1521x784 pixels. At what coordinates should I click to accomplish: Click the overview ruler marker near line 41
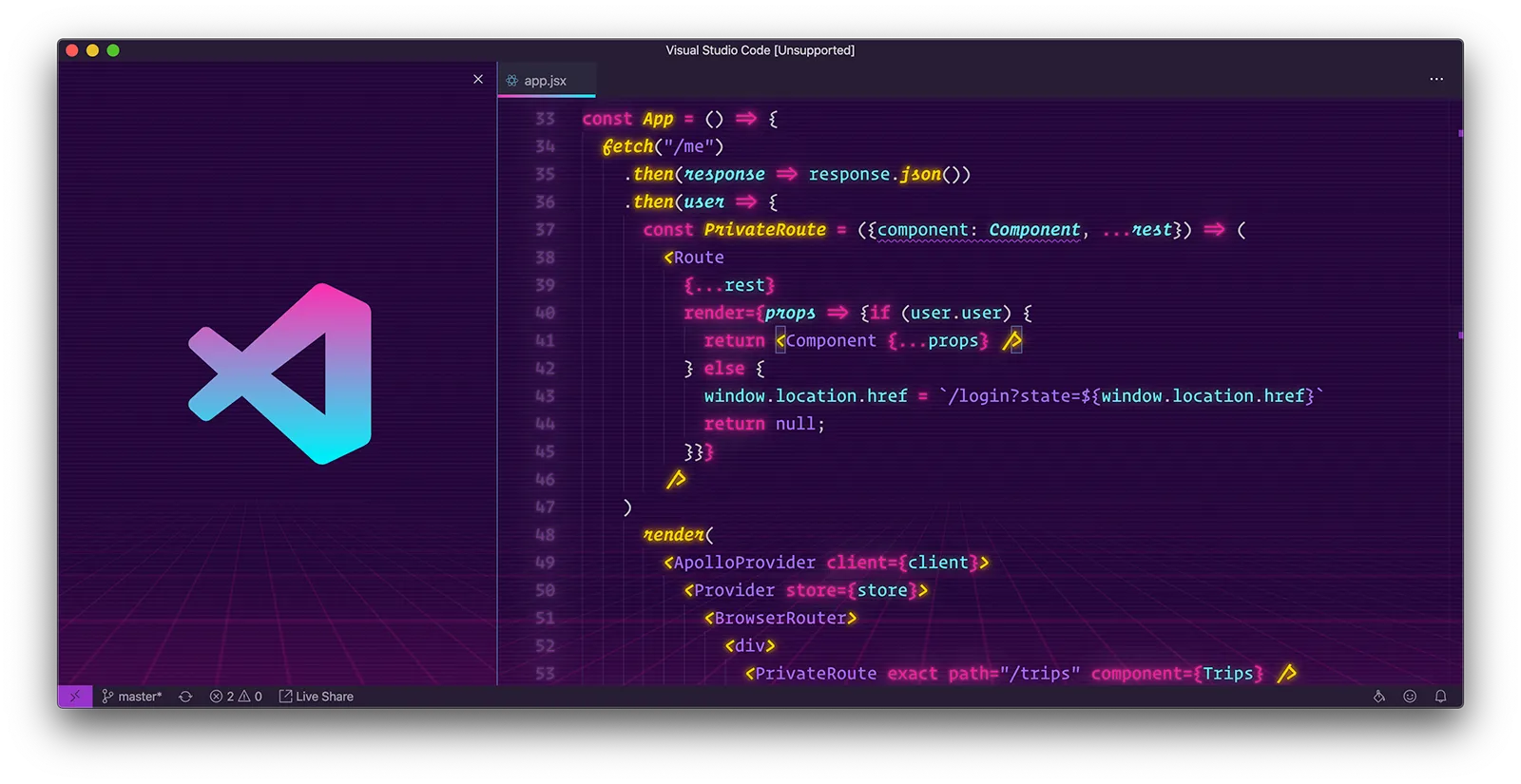[x=1460, y=335]
